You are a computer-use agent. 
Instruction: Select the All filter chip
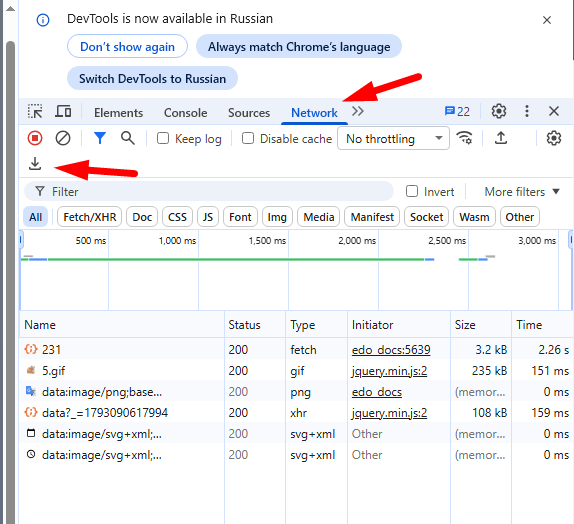coord(36,217)
